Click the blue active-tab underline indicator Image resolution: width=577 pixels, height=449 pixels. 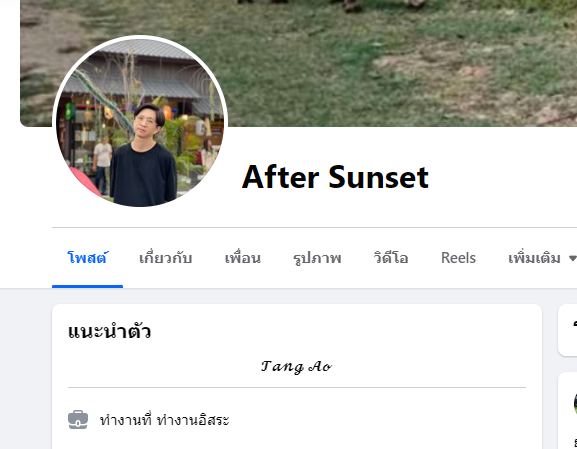(x=87, y=286)
